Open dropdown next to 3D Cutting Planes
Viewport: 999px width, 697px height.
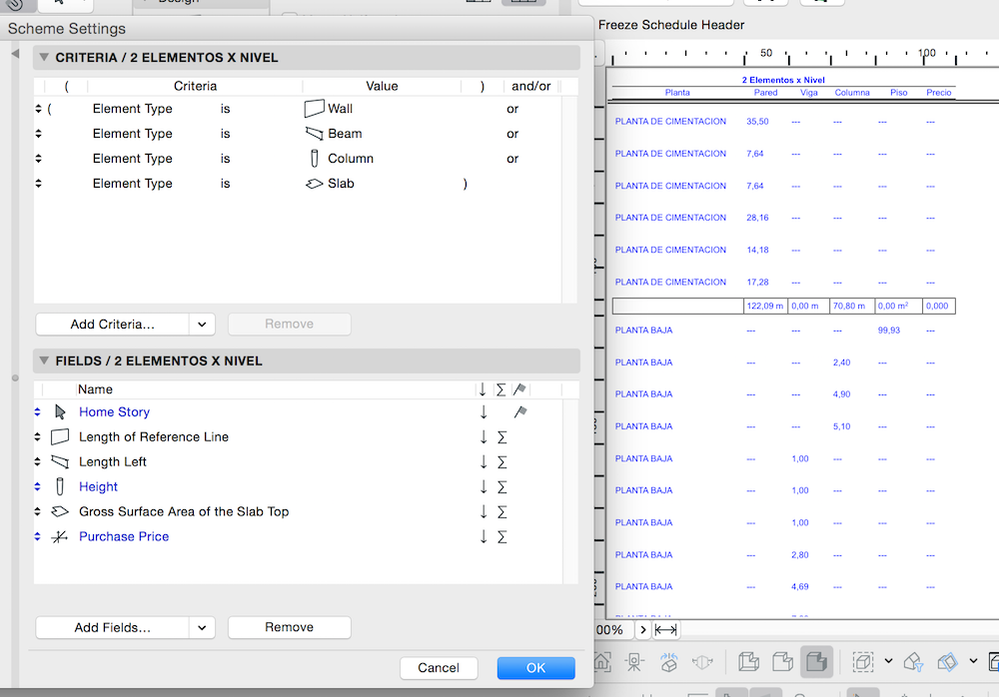pyautogui.click(x=974, y=661)
